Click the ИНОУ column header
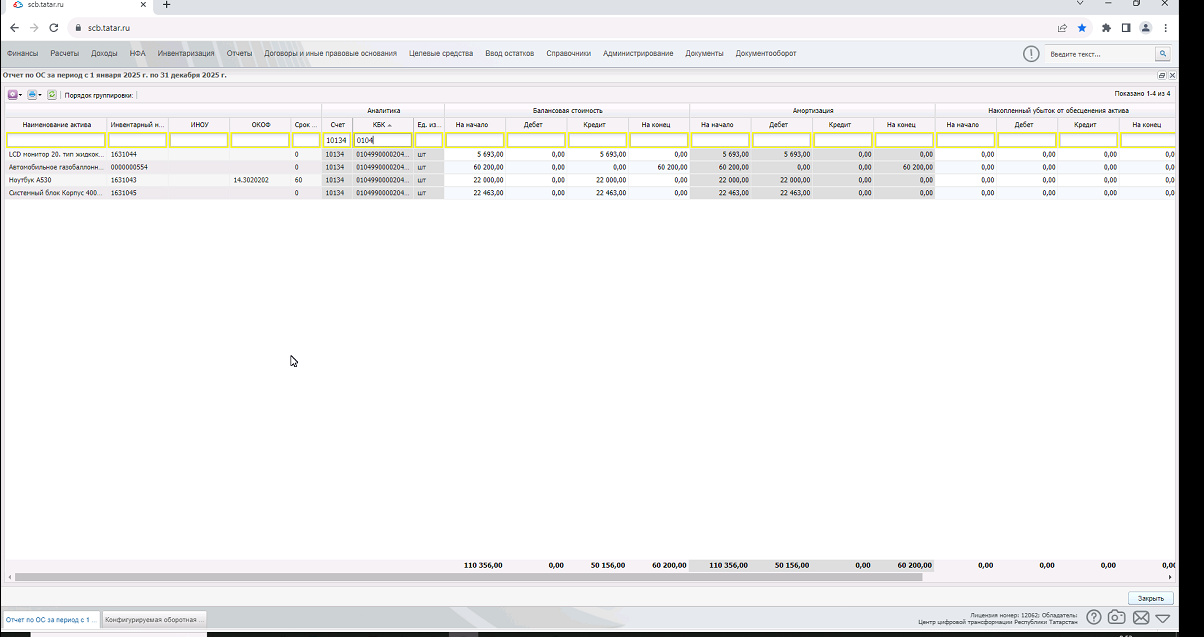 click(x=199, y=125)
